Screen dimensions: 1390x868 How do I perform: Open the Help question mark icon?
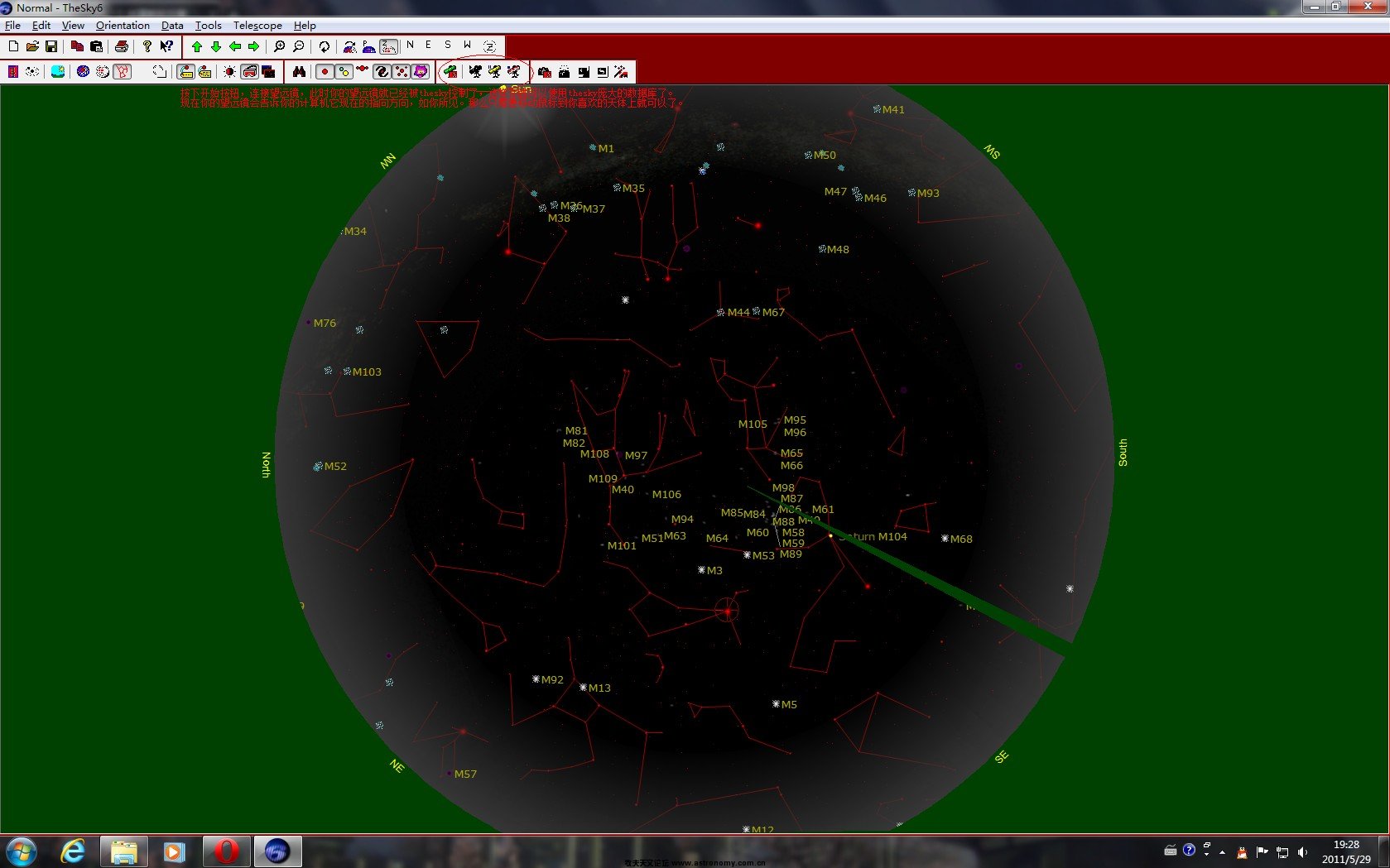coord(147,46)
